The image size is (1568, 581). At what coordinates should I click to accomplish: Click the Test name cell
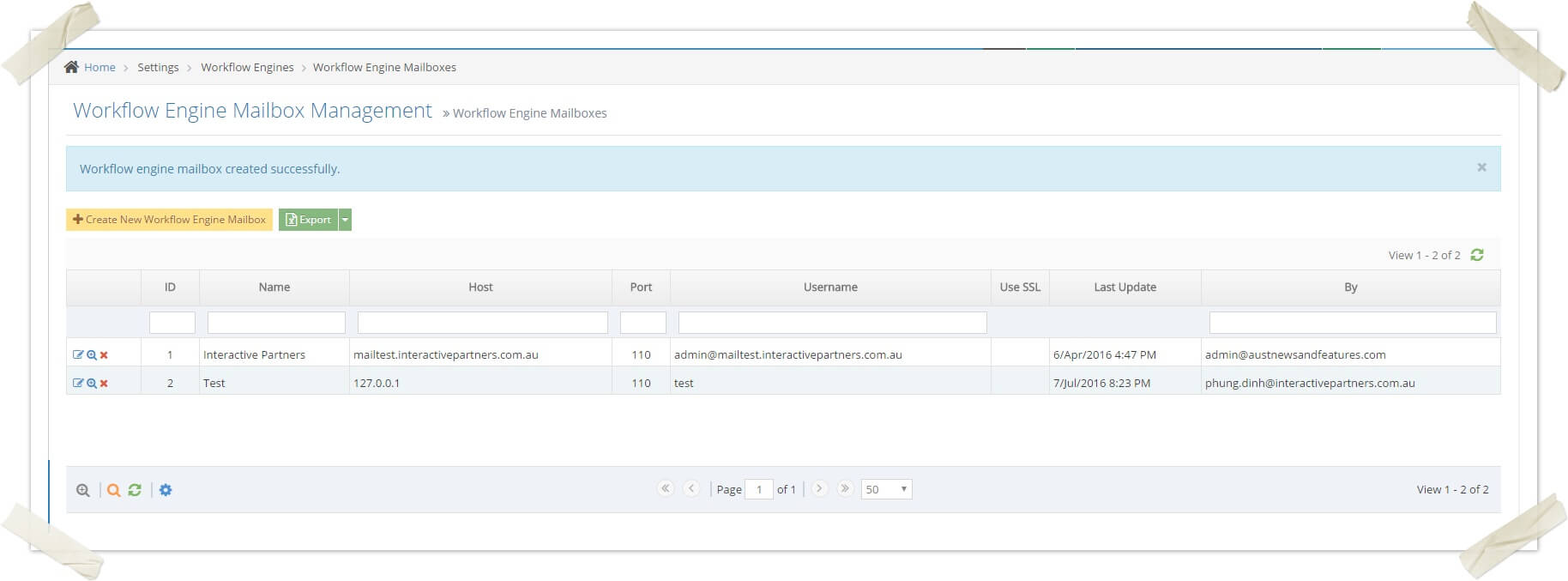tap(274, 383)
